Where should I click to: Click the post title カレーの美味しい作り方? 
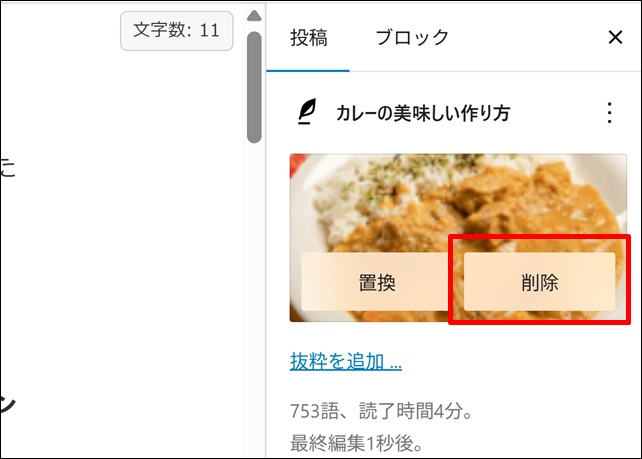[423, 113]
